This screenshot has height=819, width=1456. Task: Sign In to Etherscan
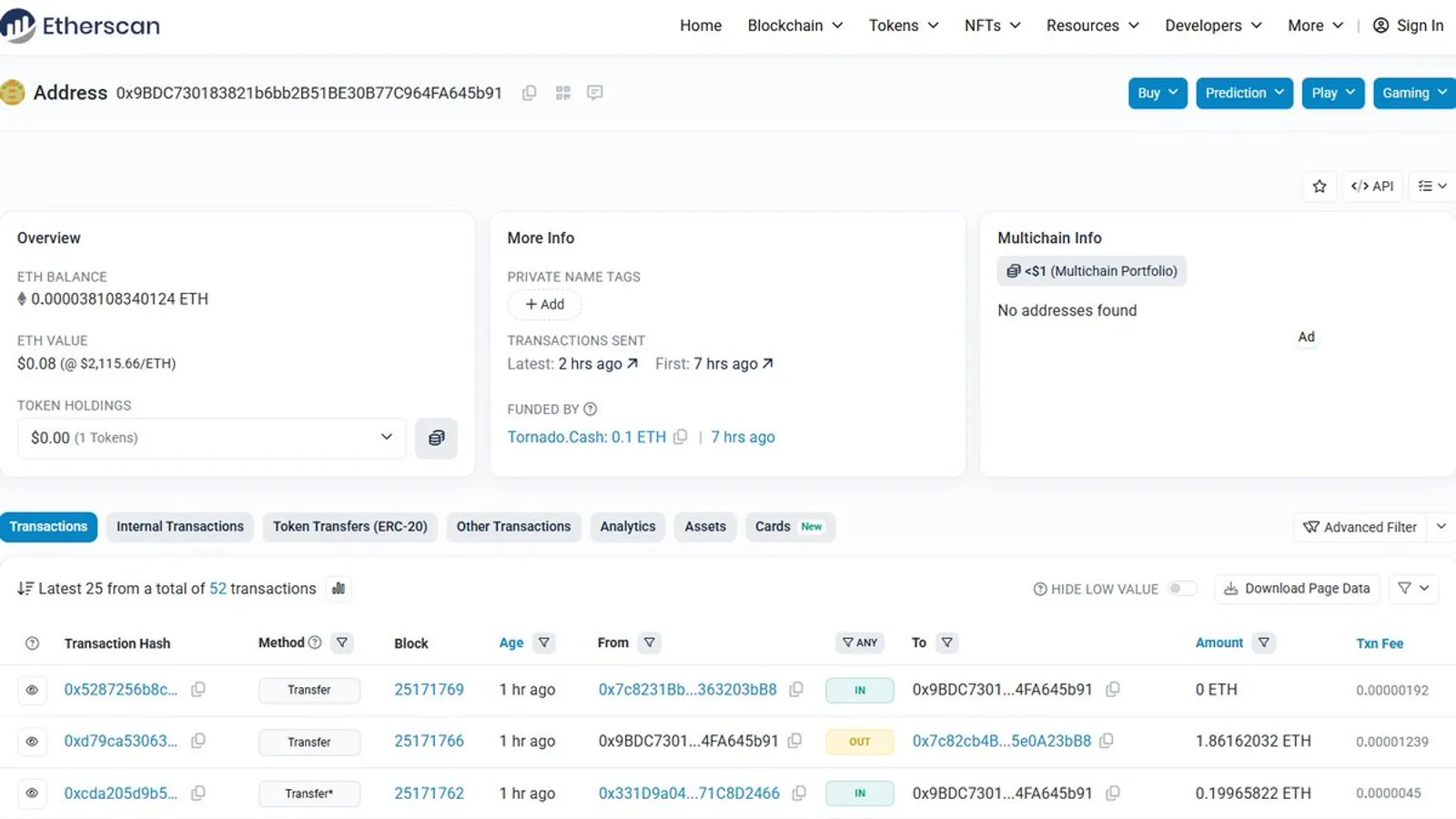tap(1408, 25)
